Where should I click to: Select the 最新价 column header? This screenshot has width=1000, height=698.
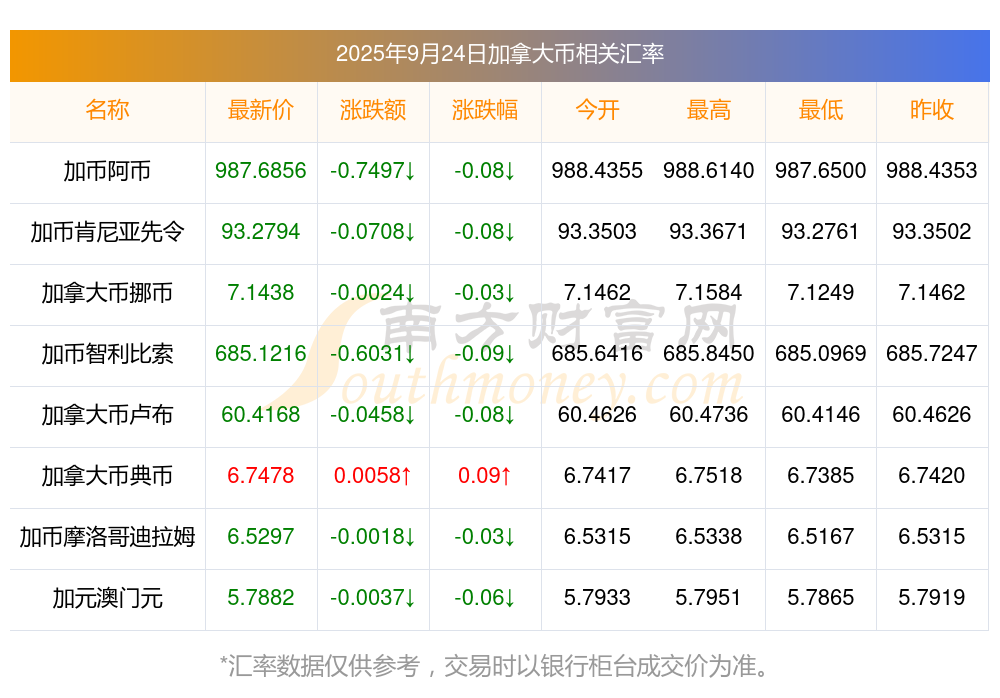pos(261,110)
